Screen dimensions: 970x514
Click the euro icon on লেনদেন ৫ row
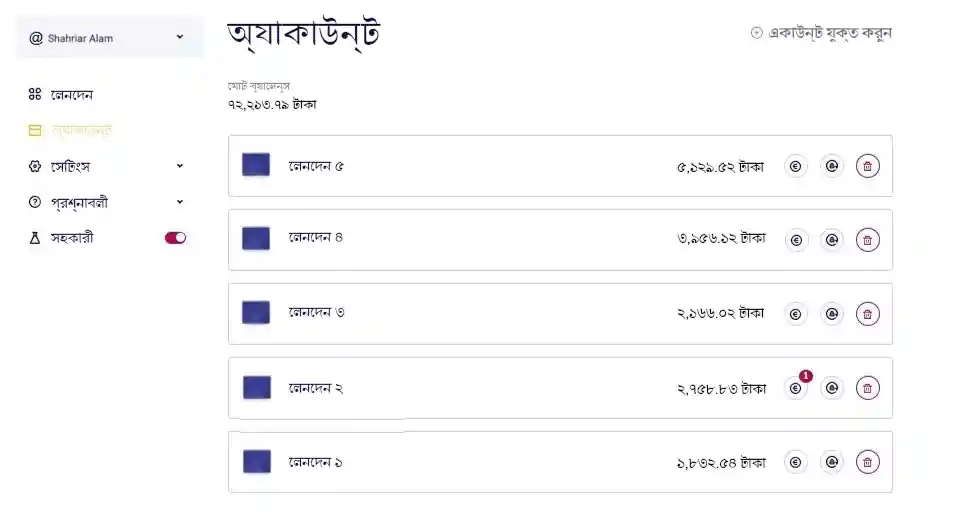click(x=796, y=166)
